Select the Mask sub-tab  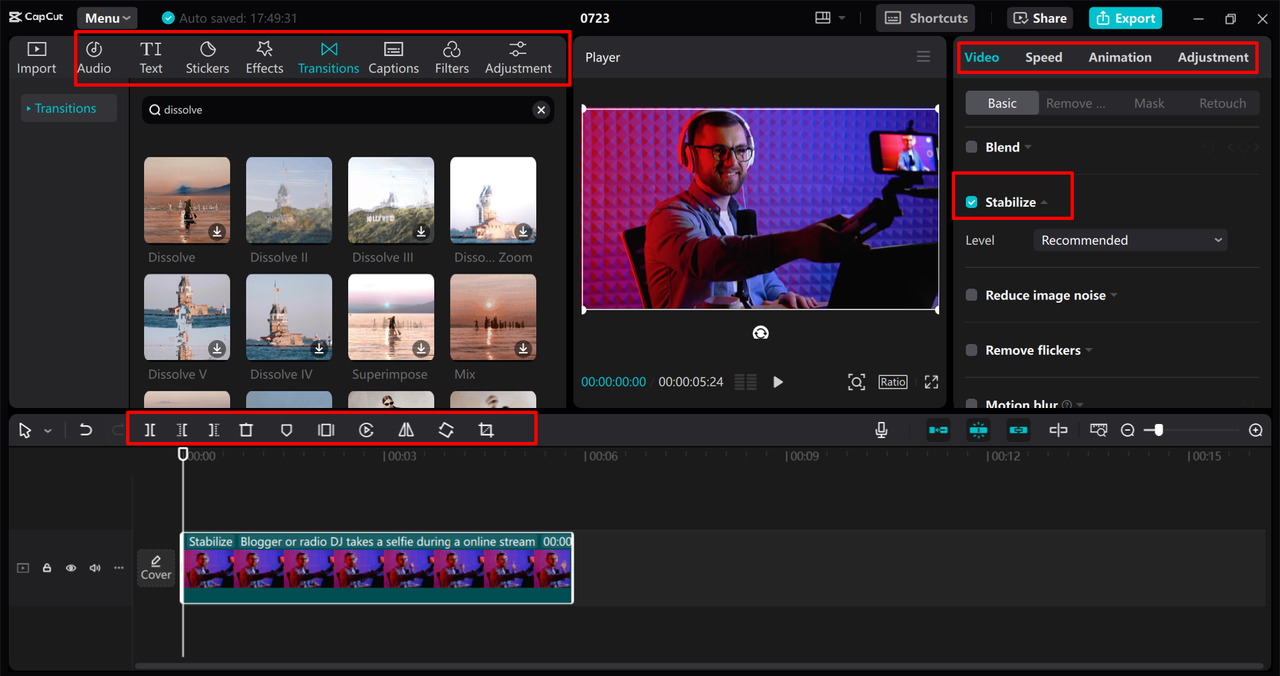tap(1149, 103)
